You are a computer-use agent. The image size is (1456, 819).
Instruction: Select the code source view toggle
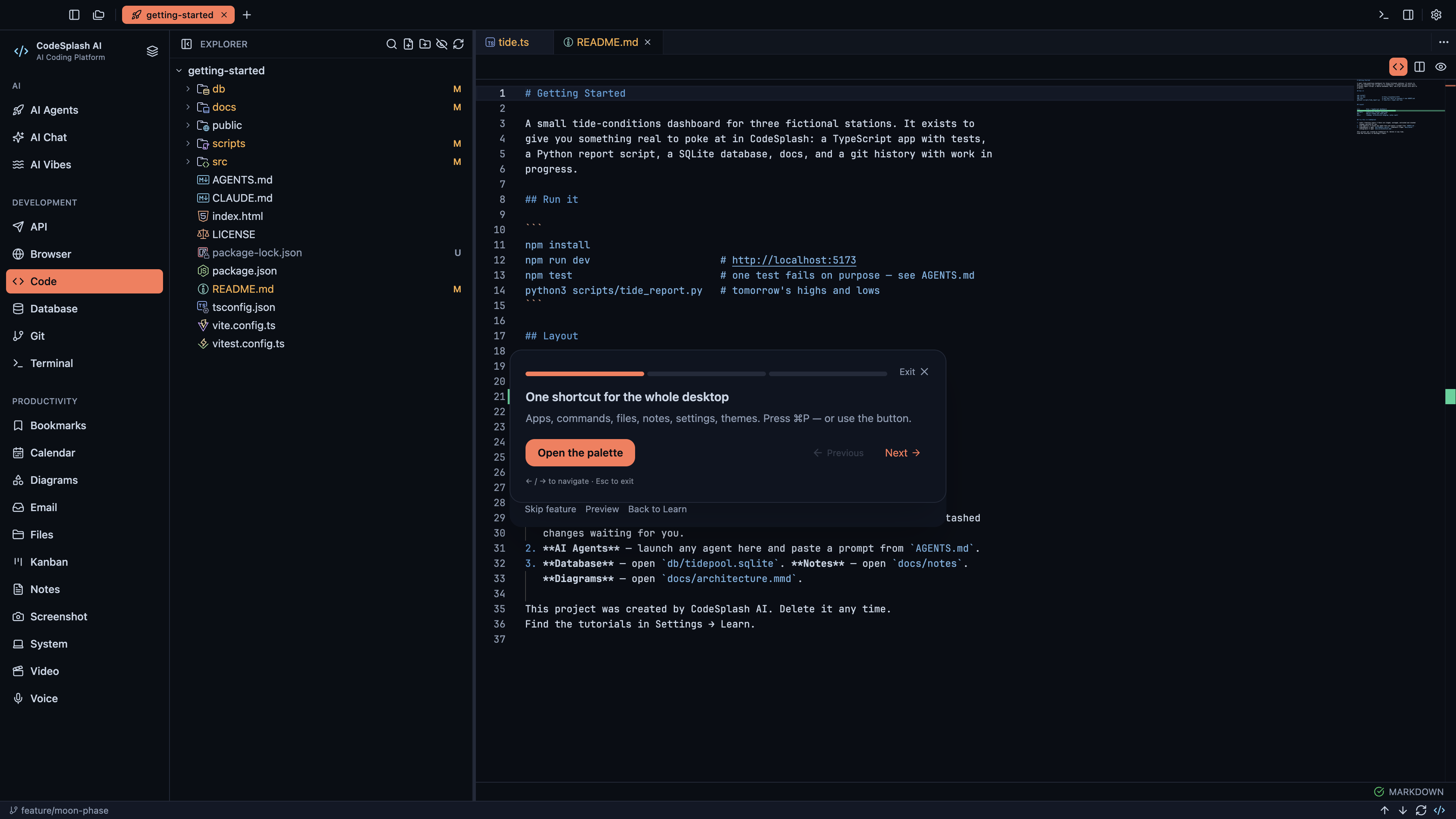(1398, 67)
